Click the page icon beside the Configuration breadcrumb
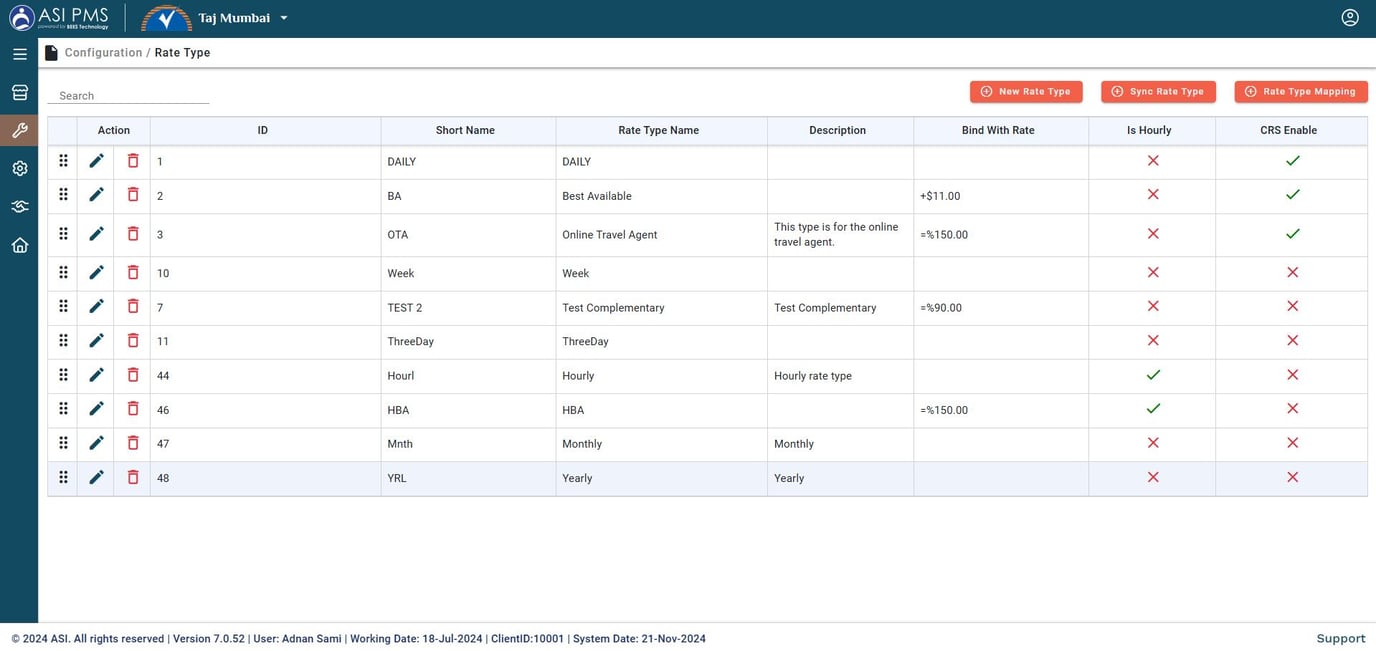Viewport: 1376px width, 651px height. [x=51, y=53]
